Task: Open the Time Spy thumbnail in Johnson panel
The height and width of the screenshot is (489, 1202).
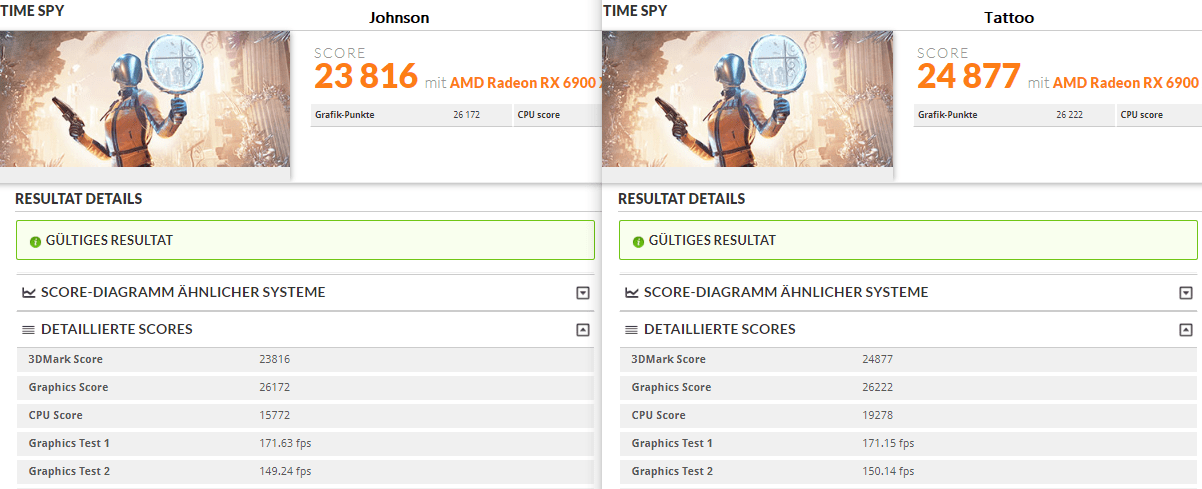Action: point(145,98)
